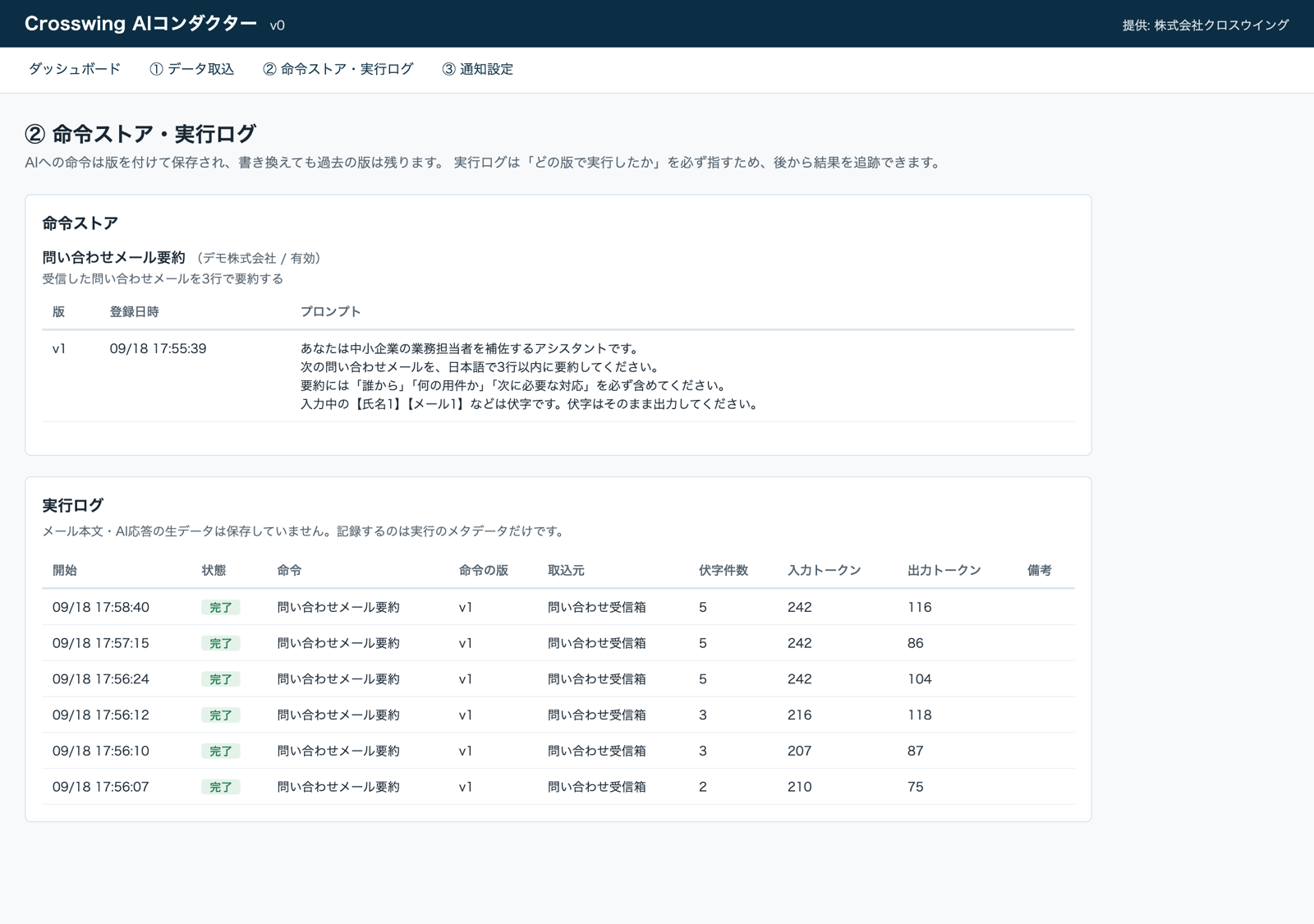Click the 実行ログ section heading

pos(72,505)
